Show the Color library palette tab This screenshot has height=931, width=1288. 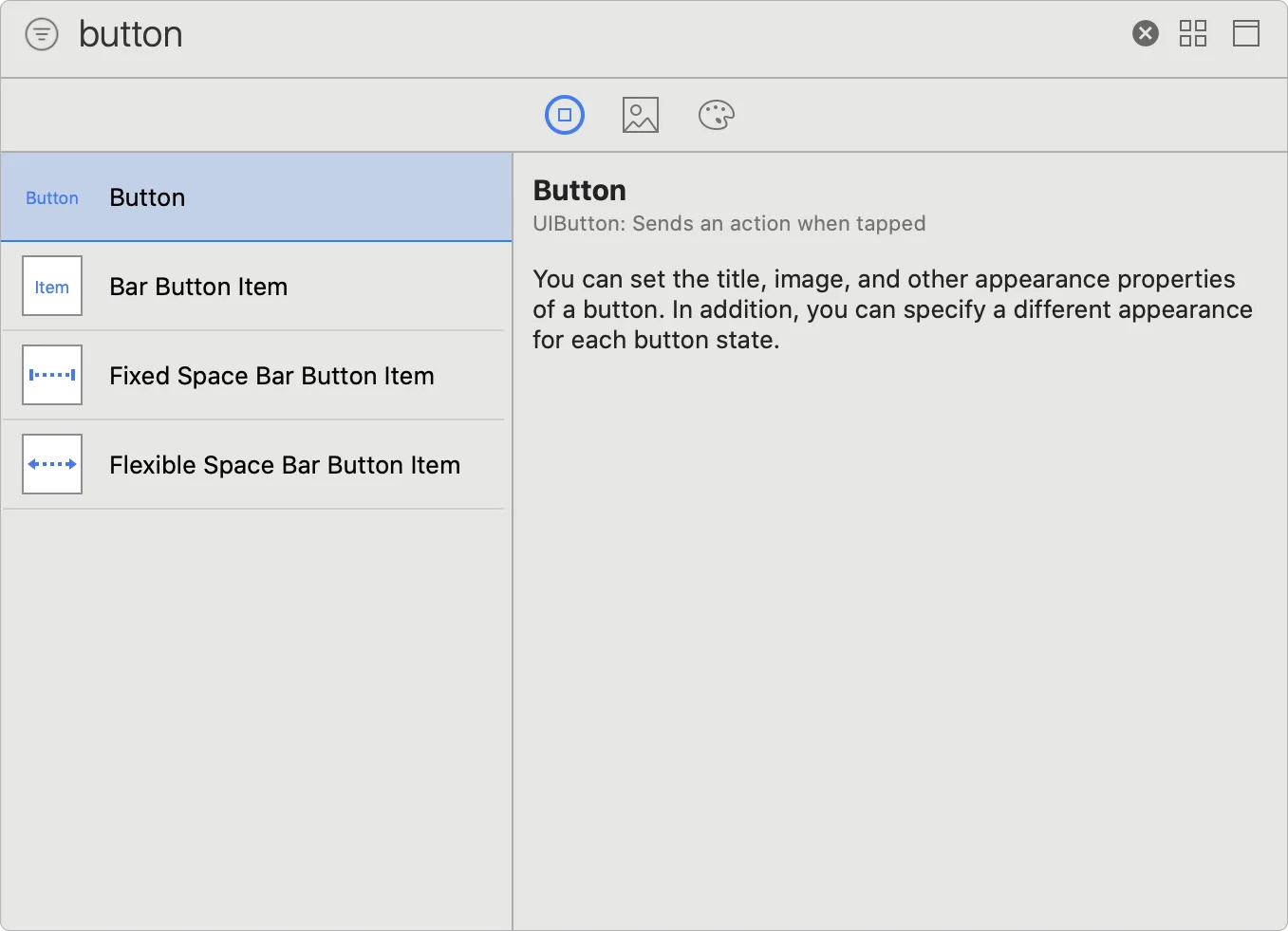click(x=717, y=115)
